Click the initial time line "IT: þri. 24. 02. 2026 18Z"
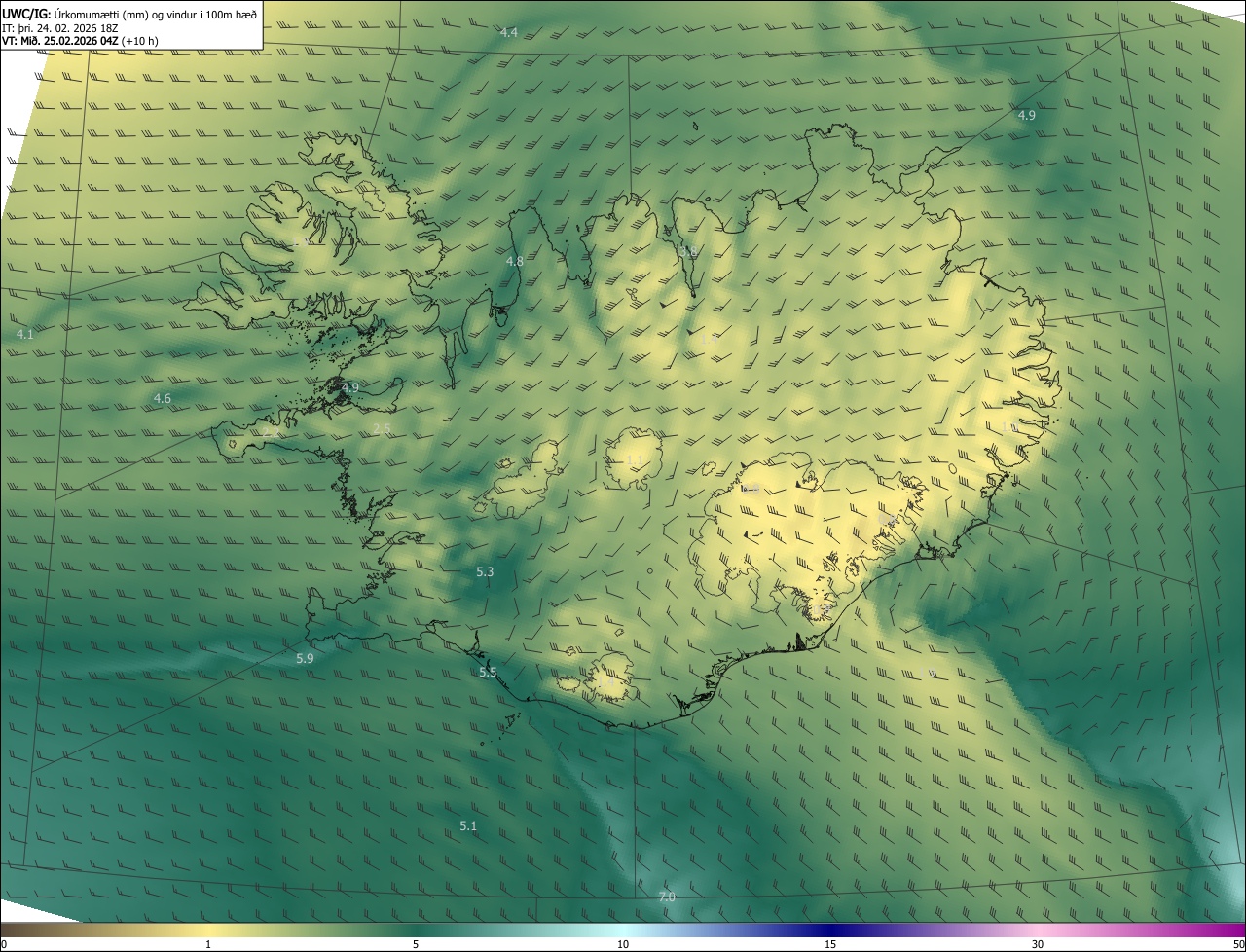 click(x=60, y=28)
